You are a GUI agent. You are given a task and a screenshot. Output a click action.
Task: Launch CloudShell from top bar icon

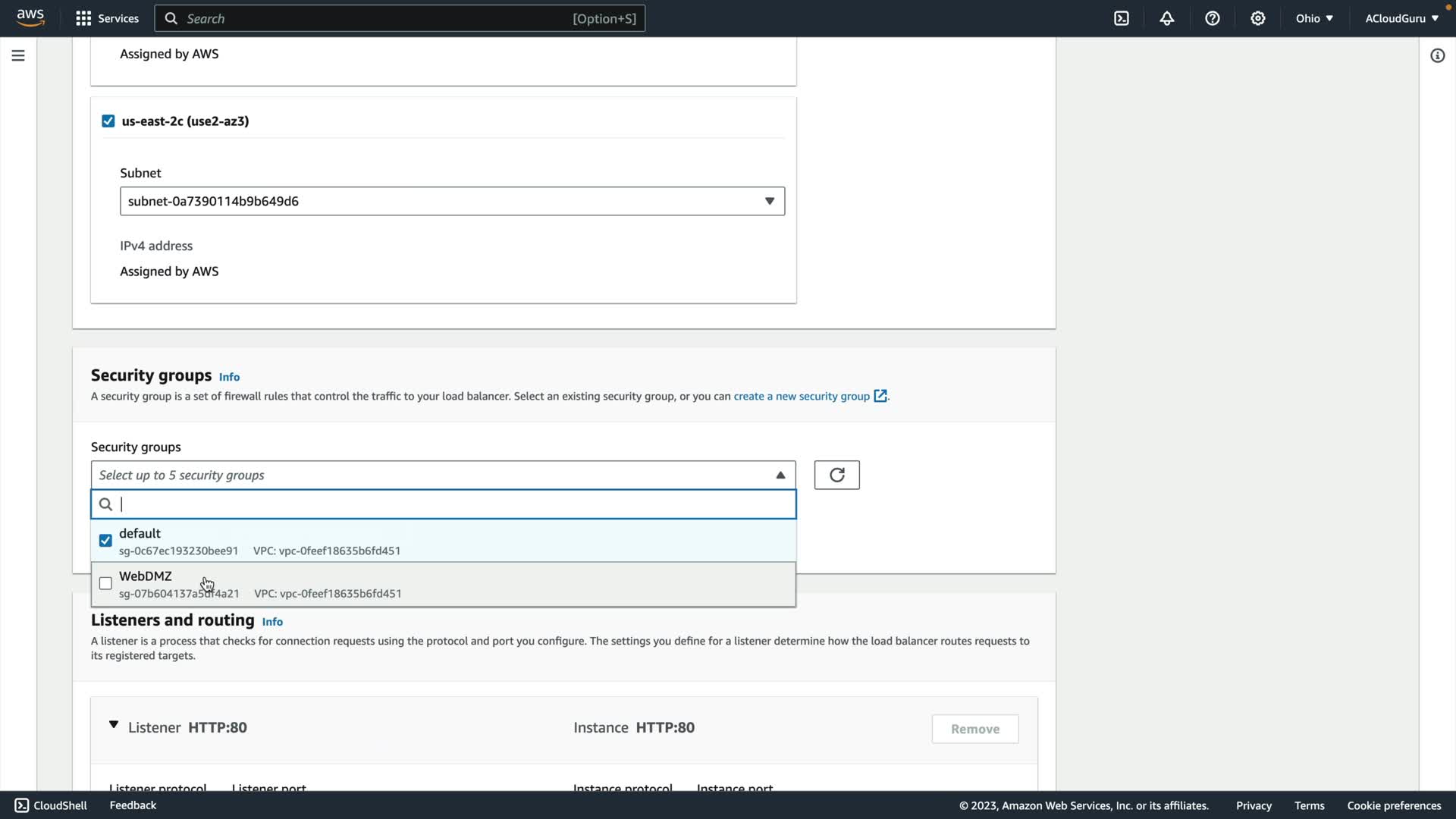(x=1122, y=18)
